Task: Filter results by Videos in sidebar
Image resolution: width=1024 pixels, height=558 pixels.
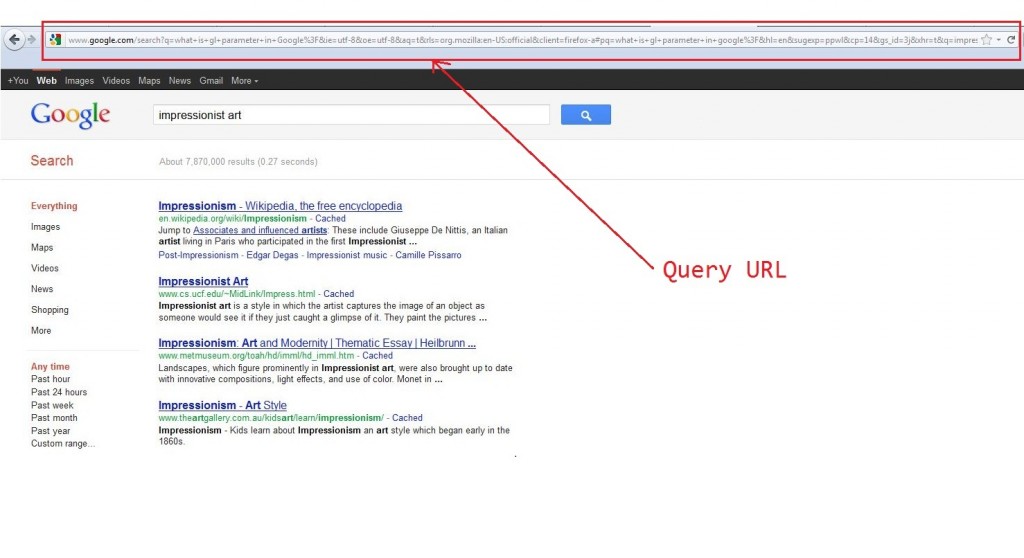Action: click(44, 268)
